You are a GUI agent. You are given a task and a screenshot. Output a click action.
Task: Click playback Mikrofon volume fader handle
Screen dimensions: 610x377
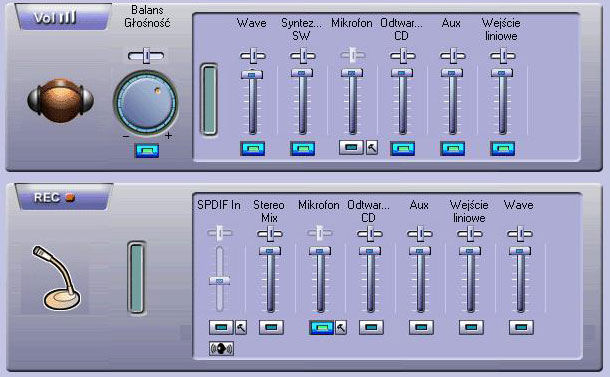(x=352, y=73)
